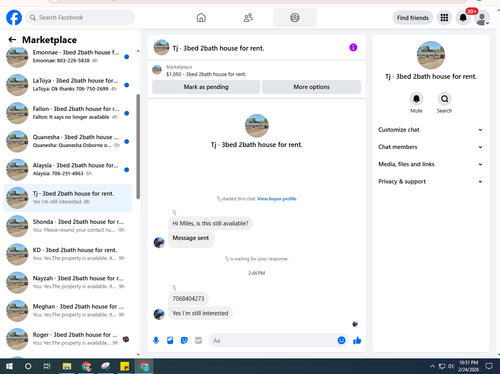The height and width of the screenshot is (374, 500).
Task: Click the attach photo icon
Action: [170, 340]
